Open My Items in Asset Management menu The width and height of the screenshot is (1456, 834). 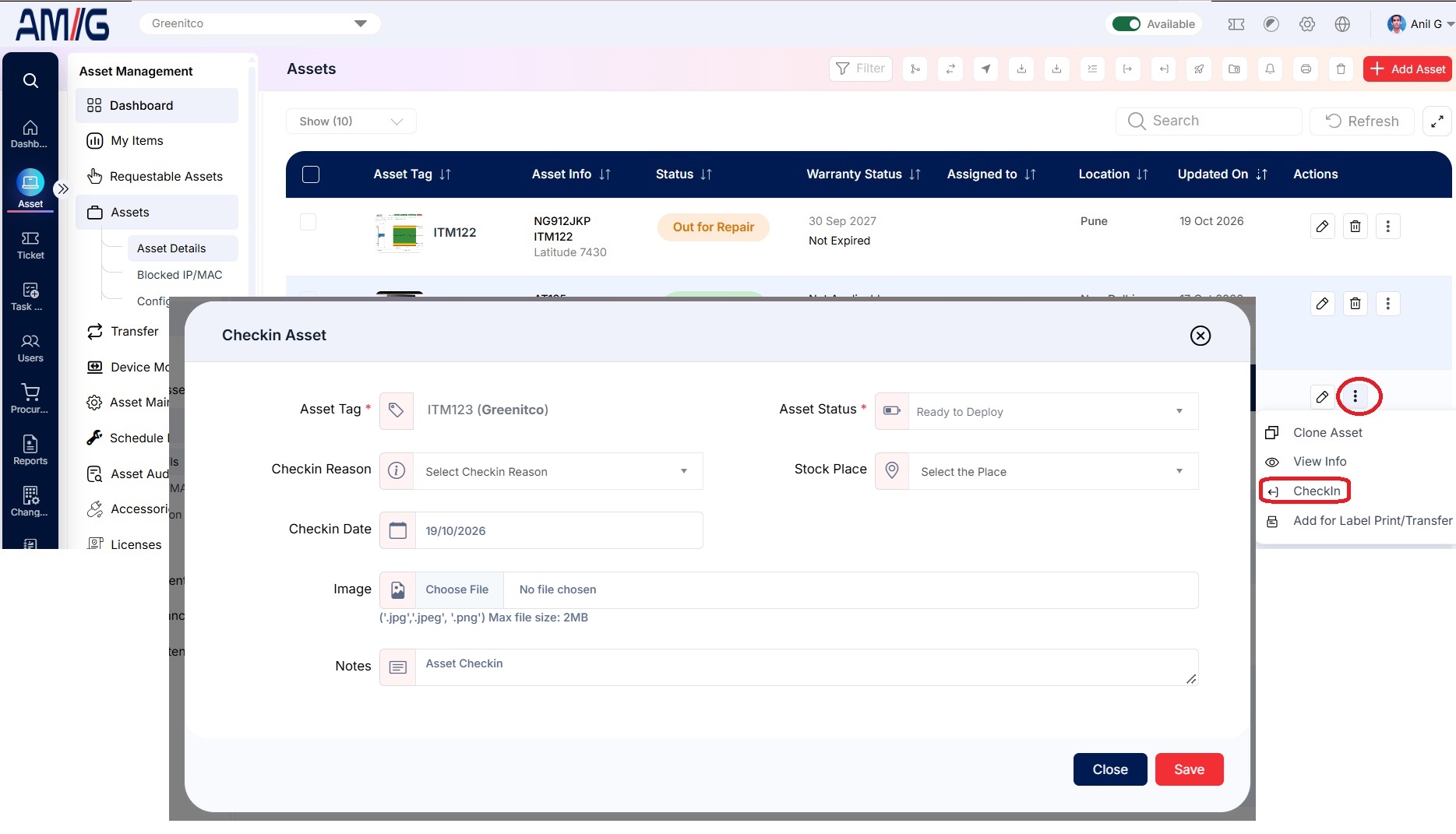click(137, 141)
